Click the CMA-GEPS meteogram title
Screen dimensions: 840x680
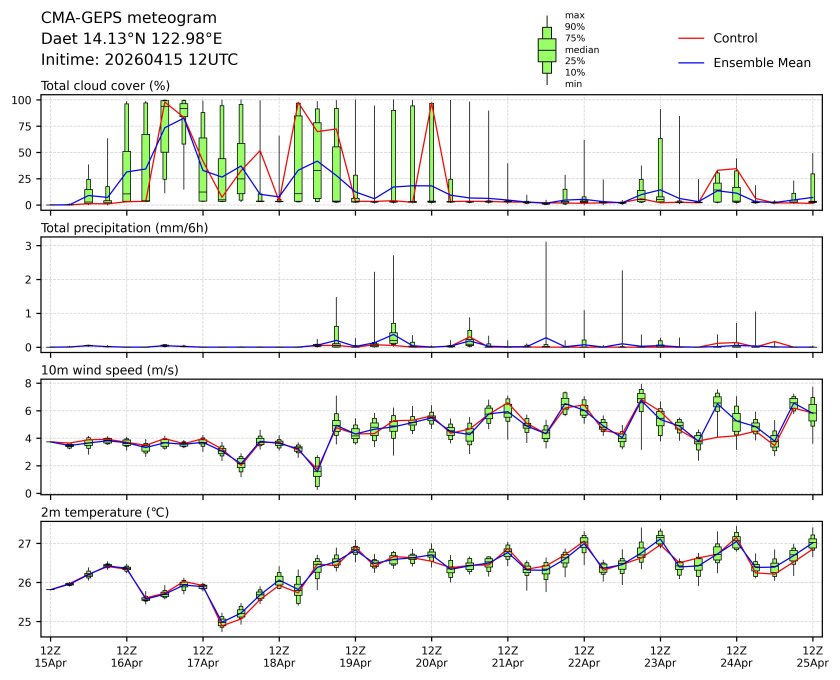tap(114, 18)
